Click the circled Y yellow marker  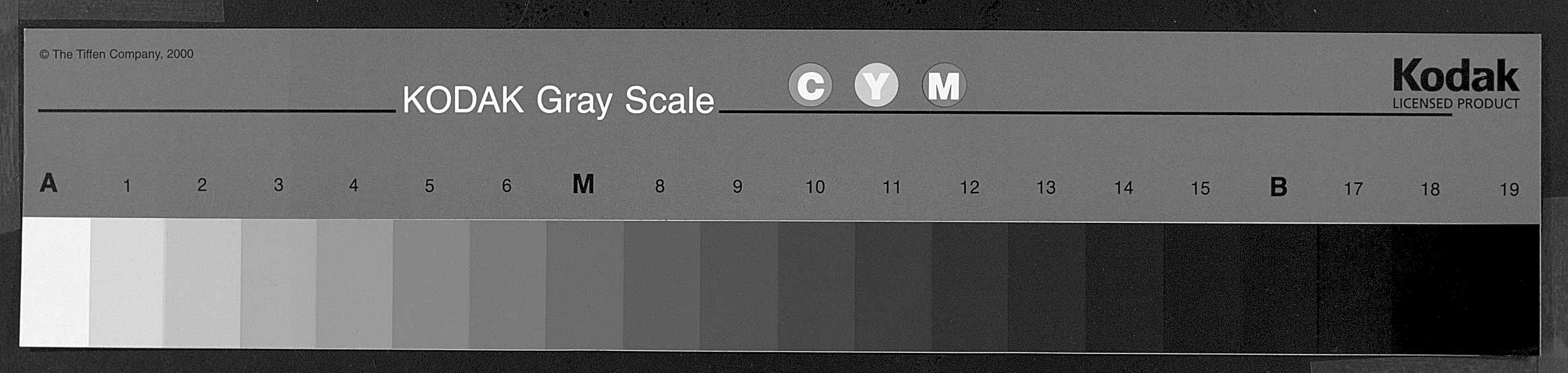coord(876,86)
